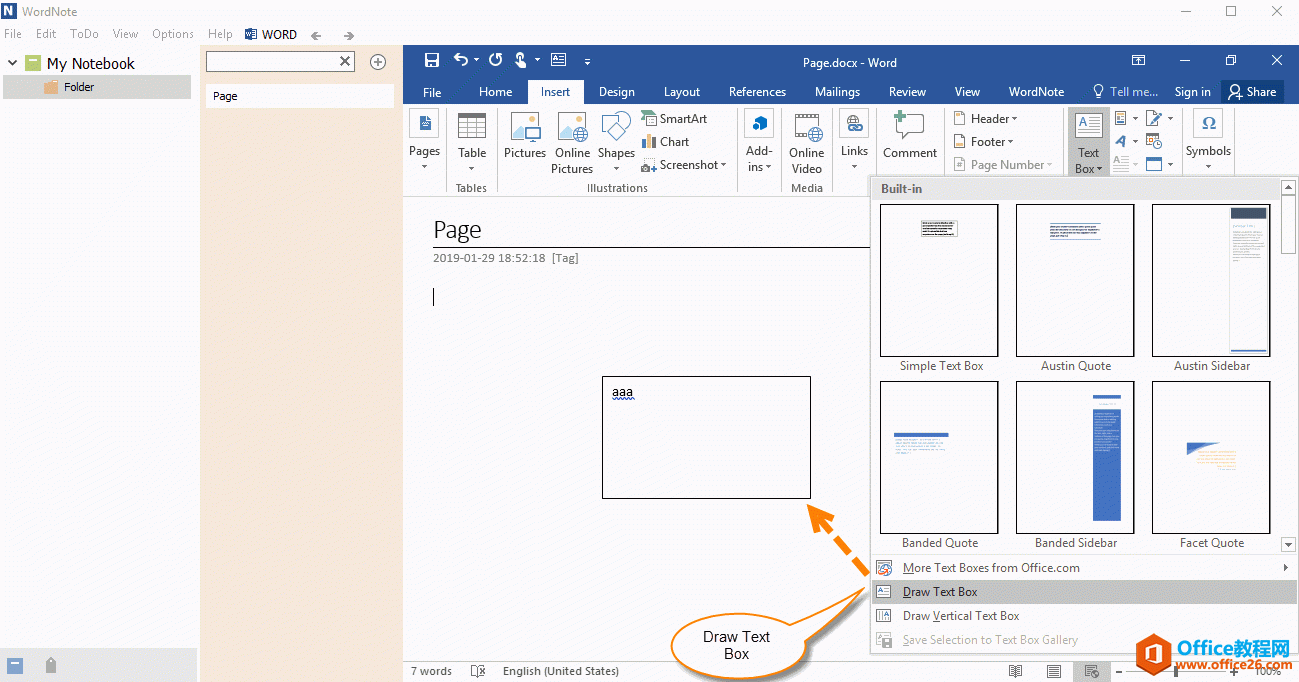
Task: Click the Share button
Action: coord(1252,92)
